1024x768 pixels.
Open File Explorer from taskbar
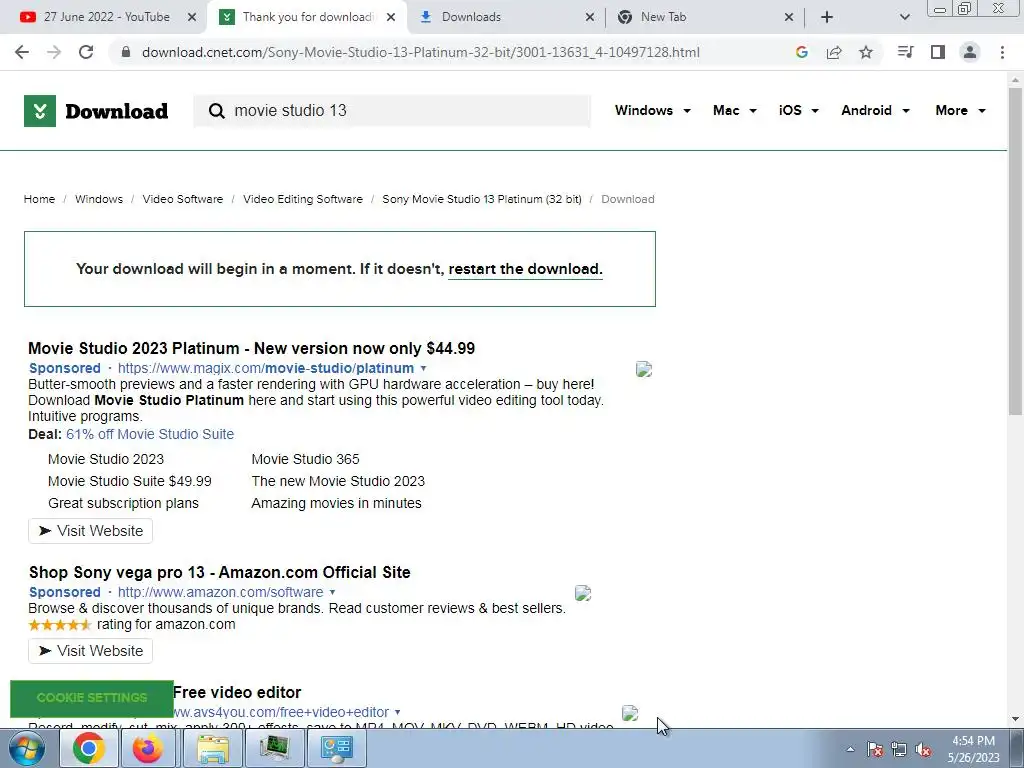click(x=214, y=748)
